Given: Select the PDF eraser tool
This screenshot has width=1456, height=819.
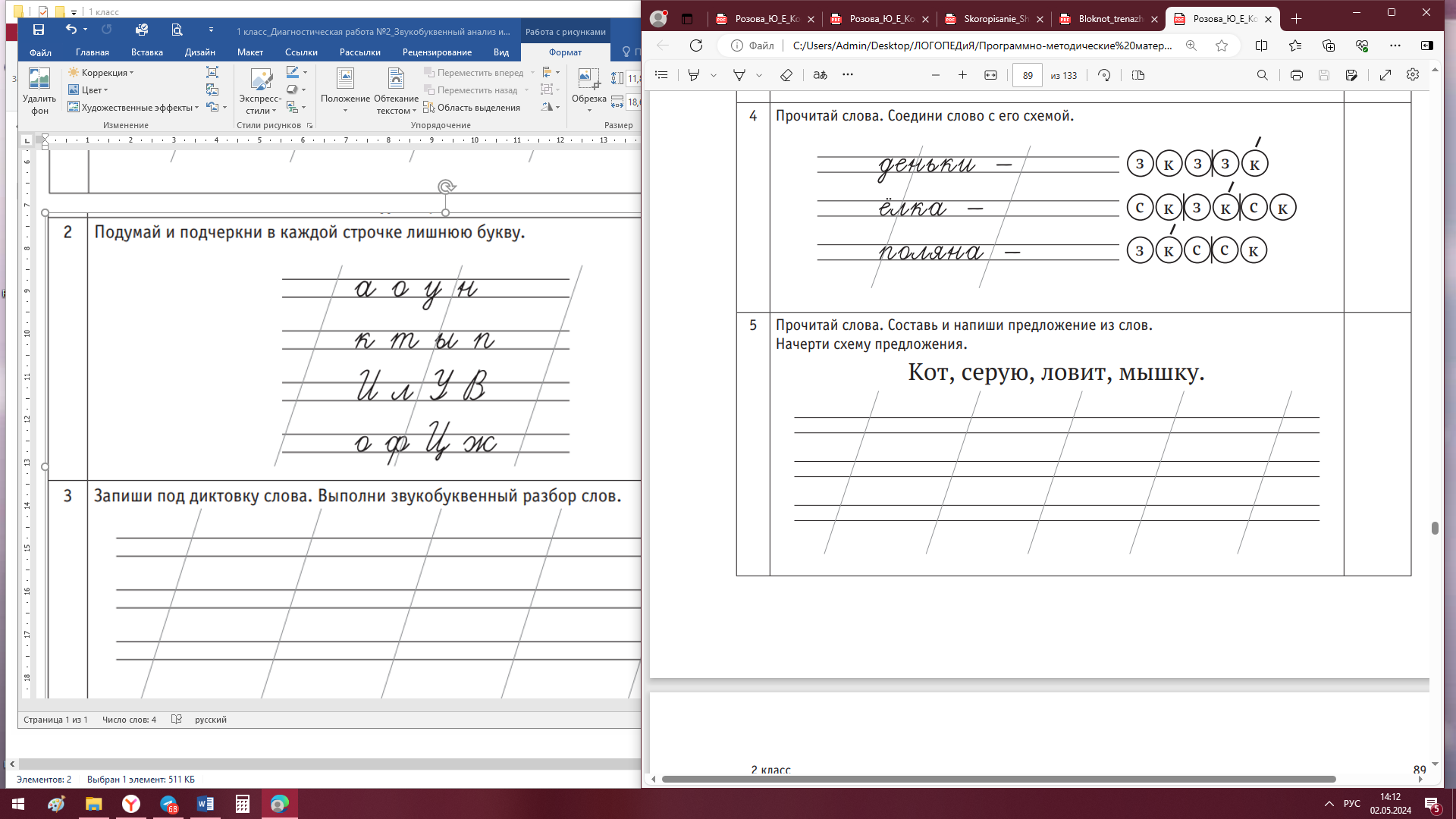Looking at the screenshot, I should [786, 75].
